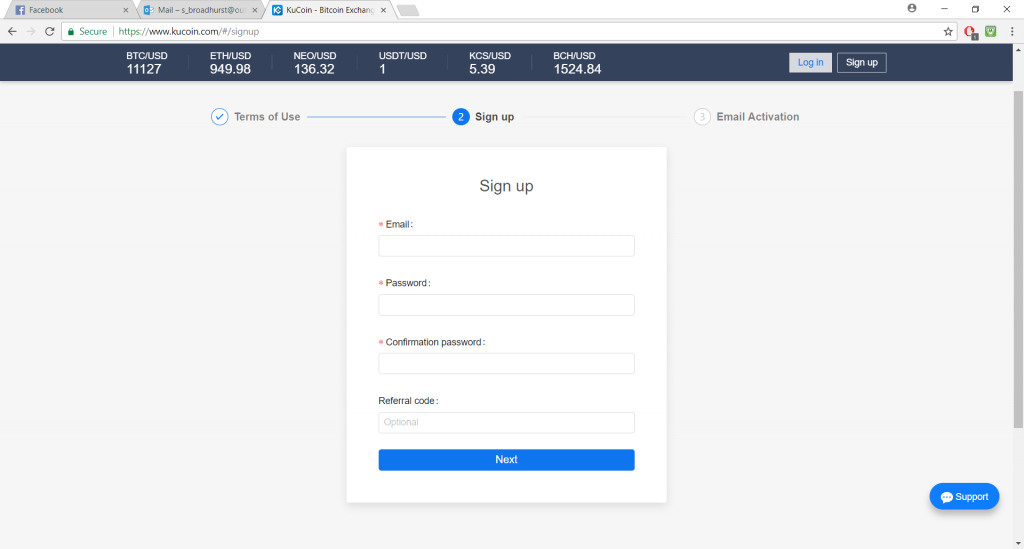The width and height of the screenshot is (1024, 549).
Task: Focus the Email input field
Action: (x=506, y=246)
